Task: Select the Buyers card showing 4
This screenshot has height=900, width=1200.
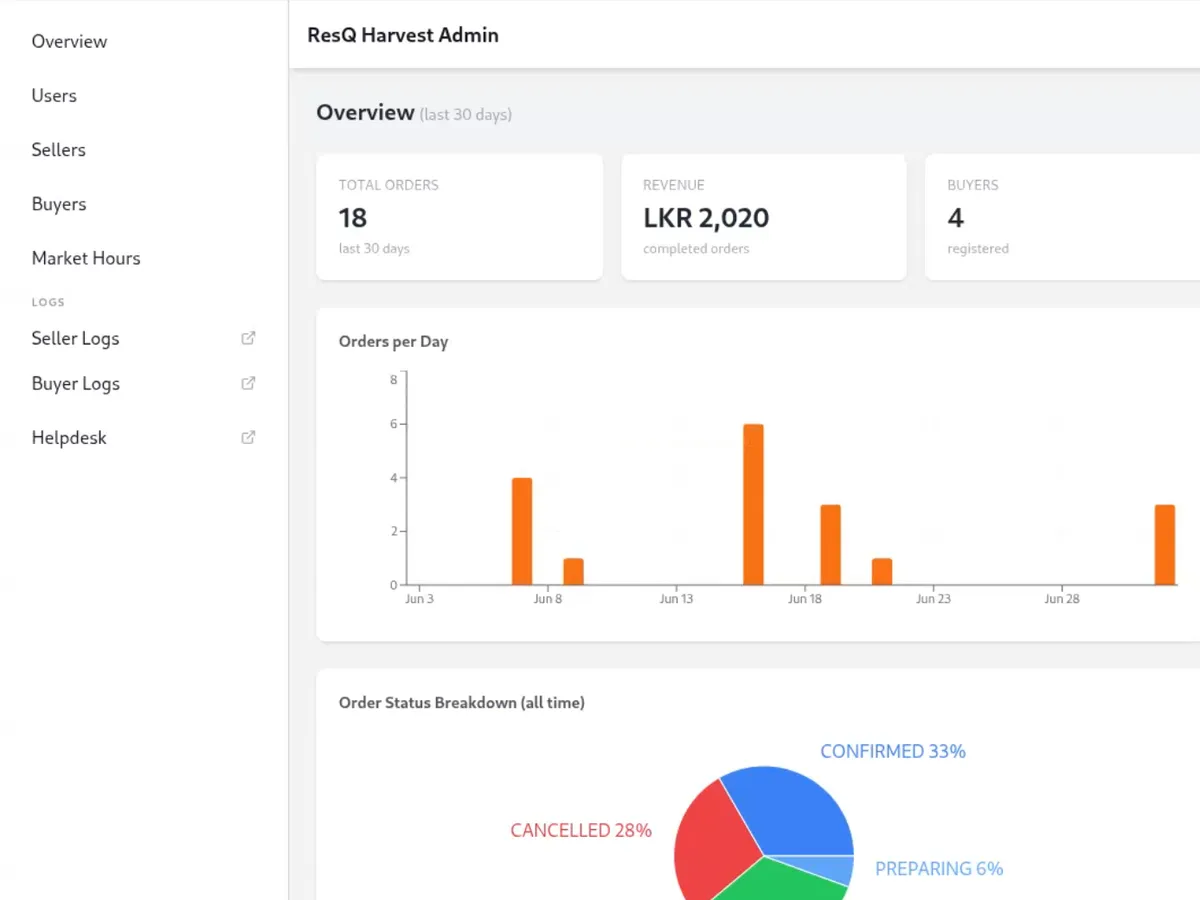Action: coord(1062,217)
